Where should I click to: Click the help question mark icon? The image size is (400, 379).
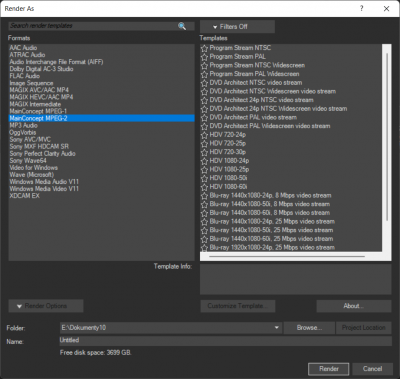(x=362, y=9)
